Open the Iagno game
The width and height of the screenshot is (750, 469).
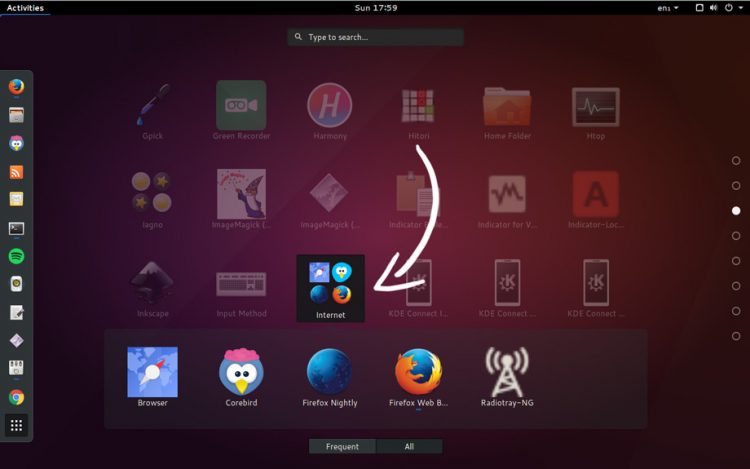click(x=152, y=200)
